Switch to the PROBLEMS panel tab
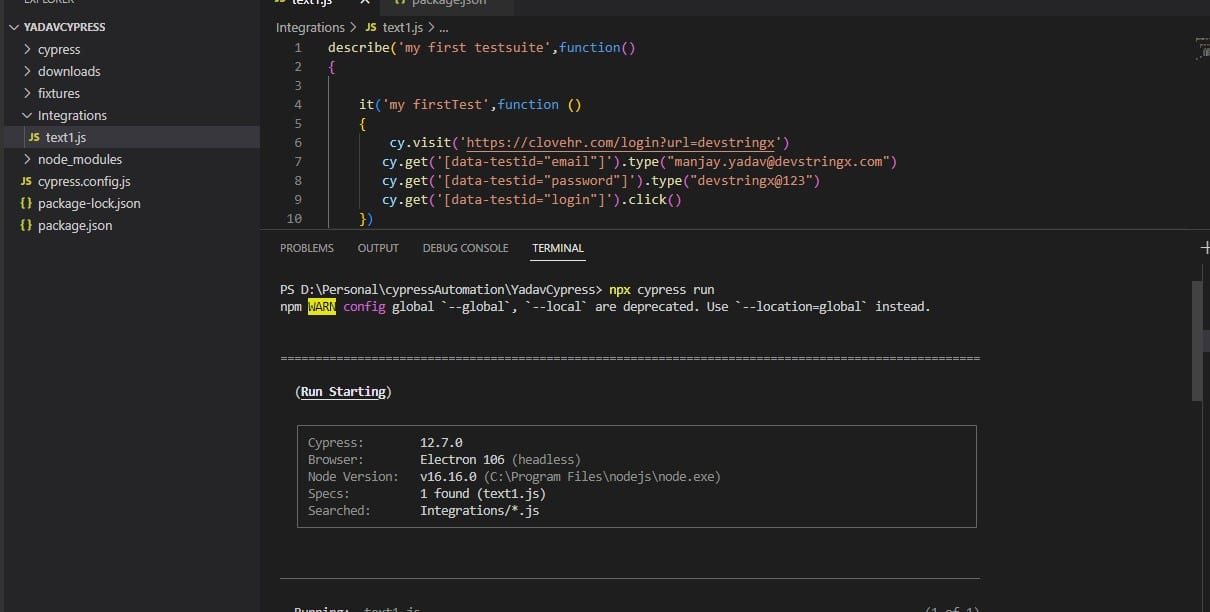Viewport: 1210px width, 612px height. 307,248
